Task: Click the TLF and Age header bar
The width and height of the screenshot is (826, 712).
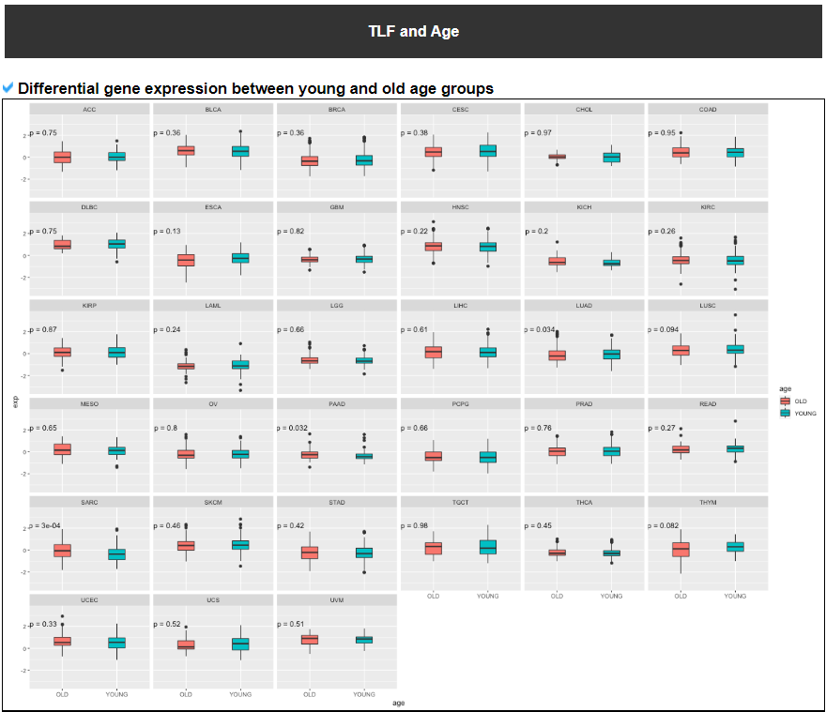Action: click(x=413, y=31)
